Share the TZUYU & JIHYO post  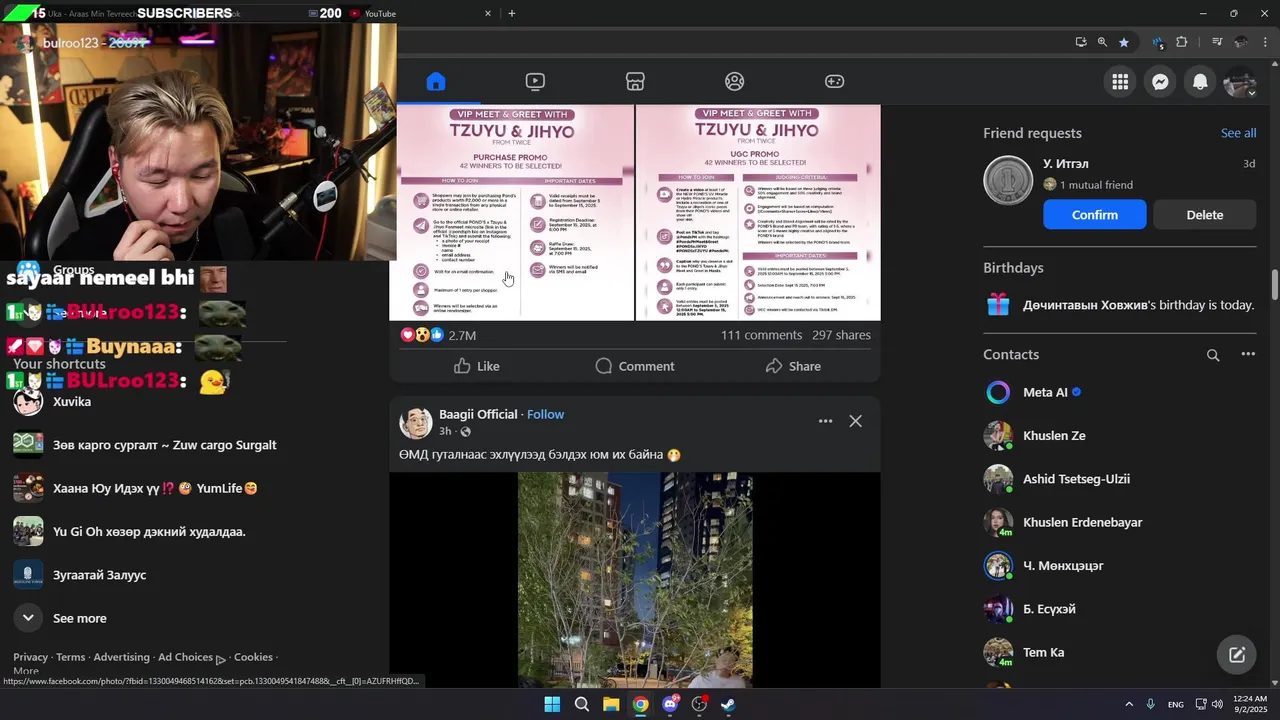pyautogui.click(x=793, y=366)
